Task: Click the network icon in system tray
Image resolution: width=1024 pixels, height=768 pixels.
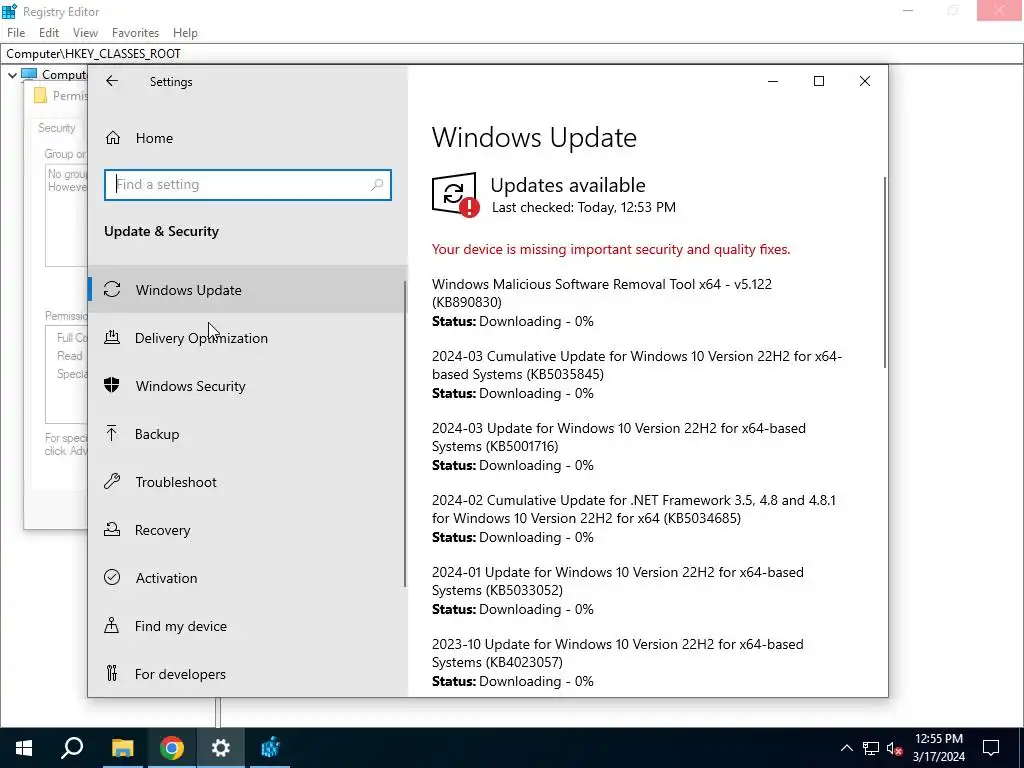Action: 871,748
